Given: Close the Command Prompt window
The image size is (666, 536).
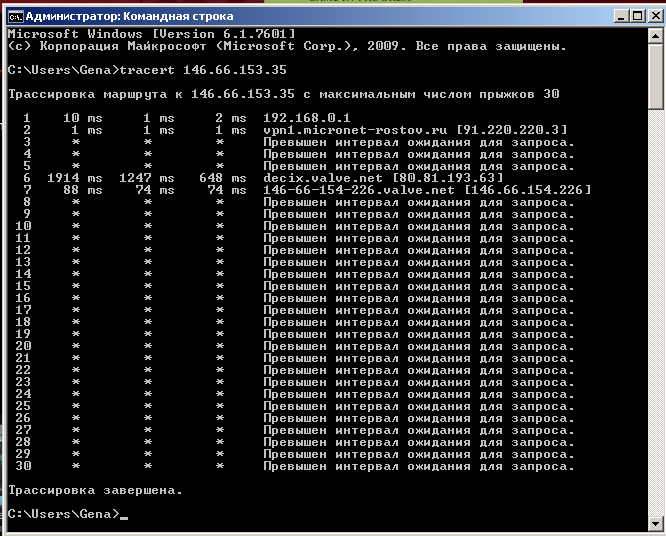Looking at the screenshot, I should 655,16.
